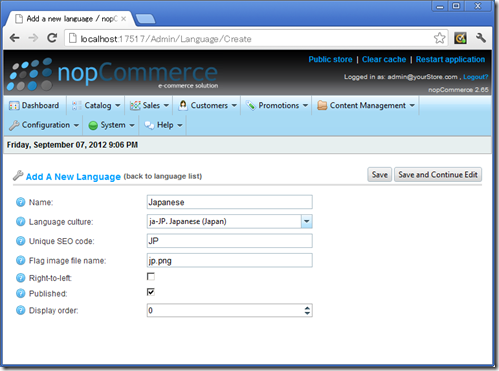This screenshot has width=499, height=371.
Task: Click the browser extension icon beside star
Action: point(460,38)
